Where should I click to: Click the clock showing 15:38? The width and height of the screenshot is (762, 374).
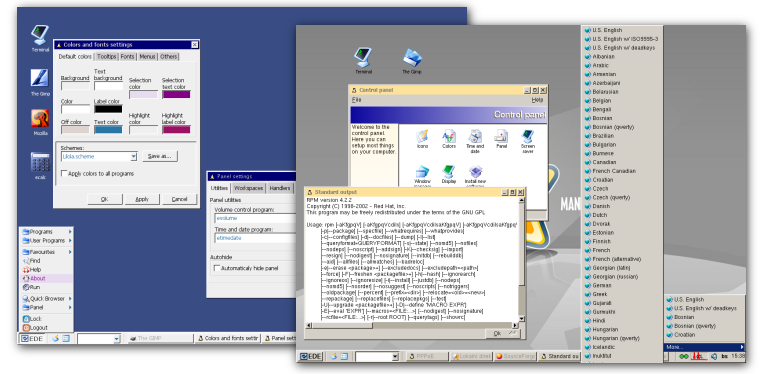click(738, 357)
